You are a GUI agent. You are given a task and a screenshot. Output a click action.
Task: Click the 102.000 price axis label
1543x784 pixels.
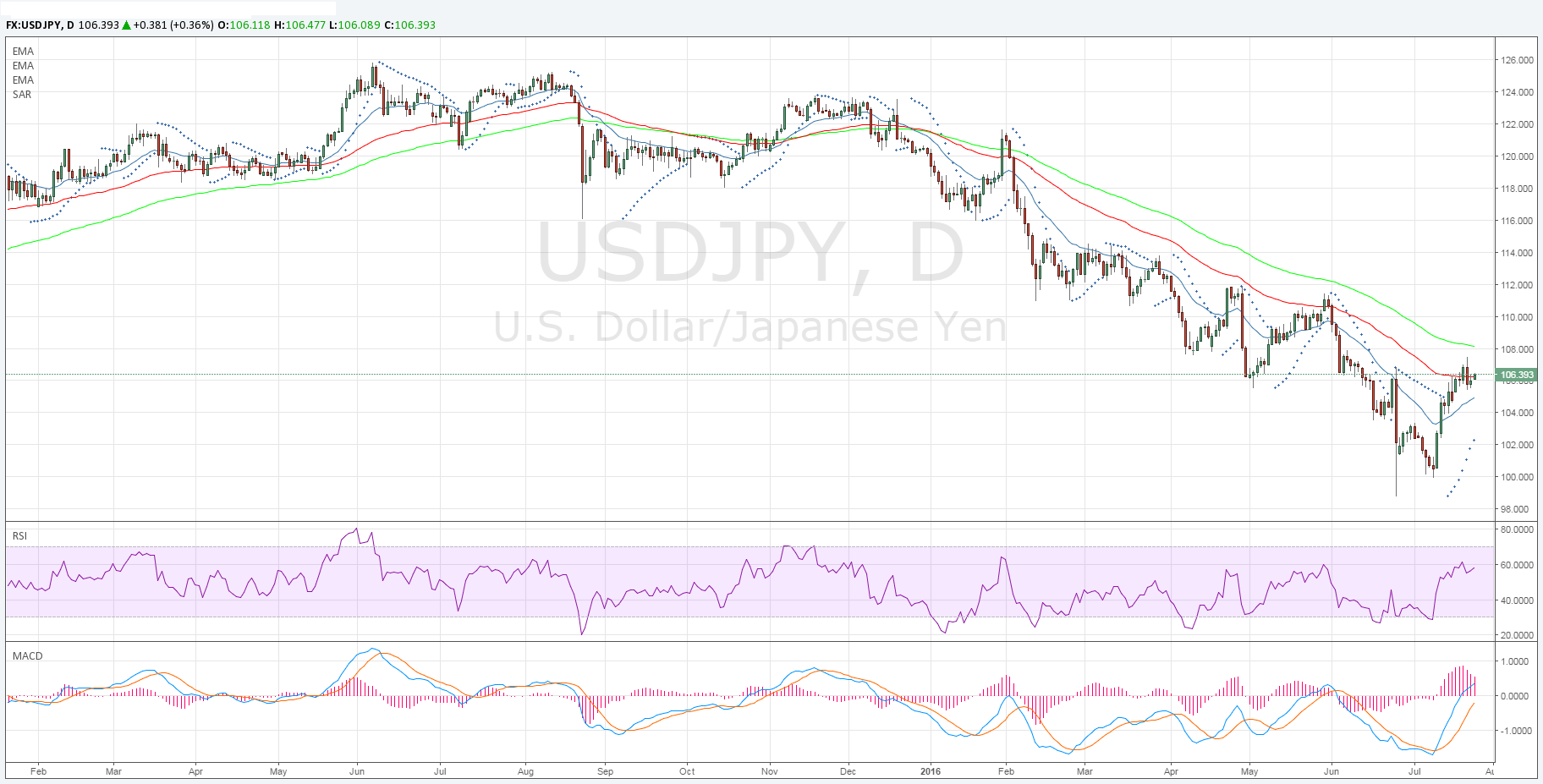click(x=1517, y=445)
